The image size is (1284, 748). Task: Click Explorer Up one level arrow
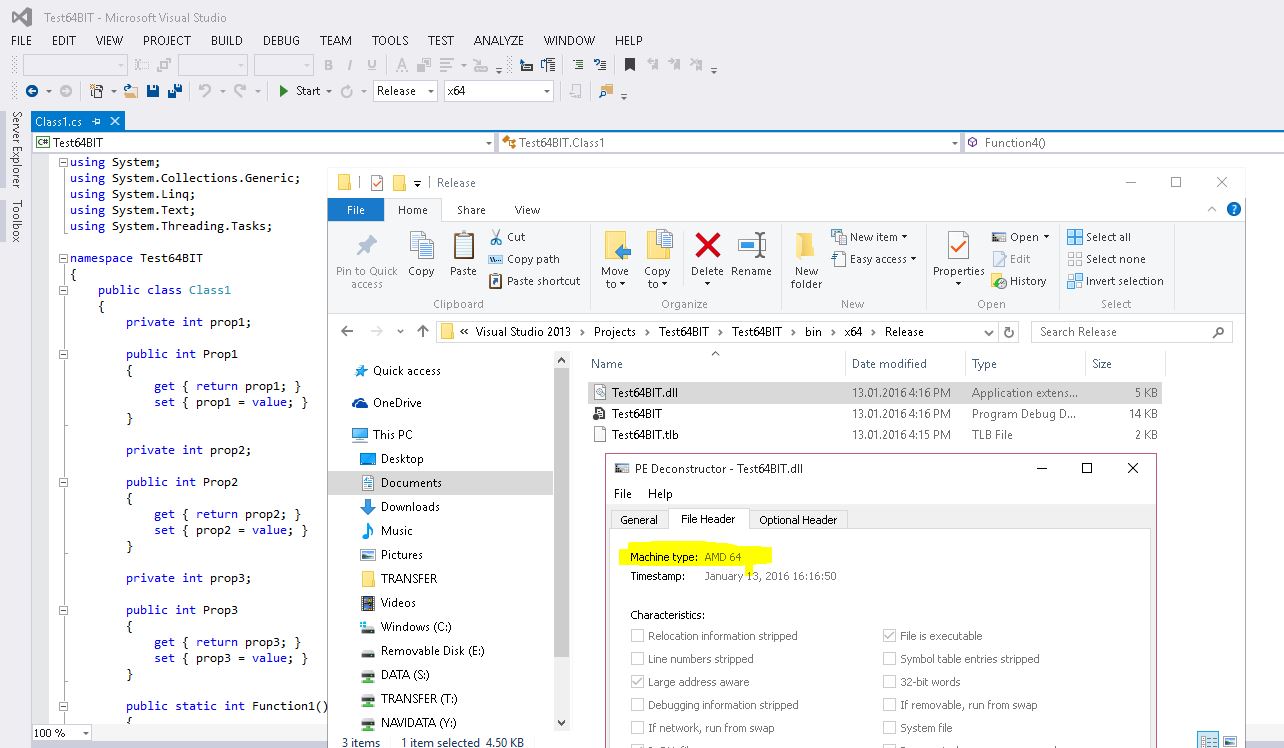(x=423, y=332)
